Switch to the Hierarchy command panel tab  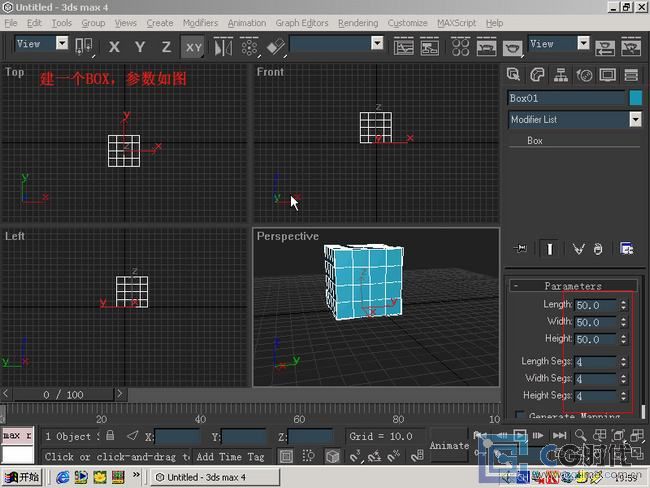[x=560, y=75]
